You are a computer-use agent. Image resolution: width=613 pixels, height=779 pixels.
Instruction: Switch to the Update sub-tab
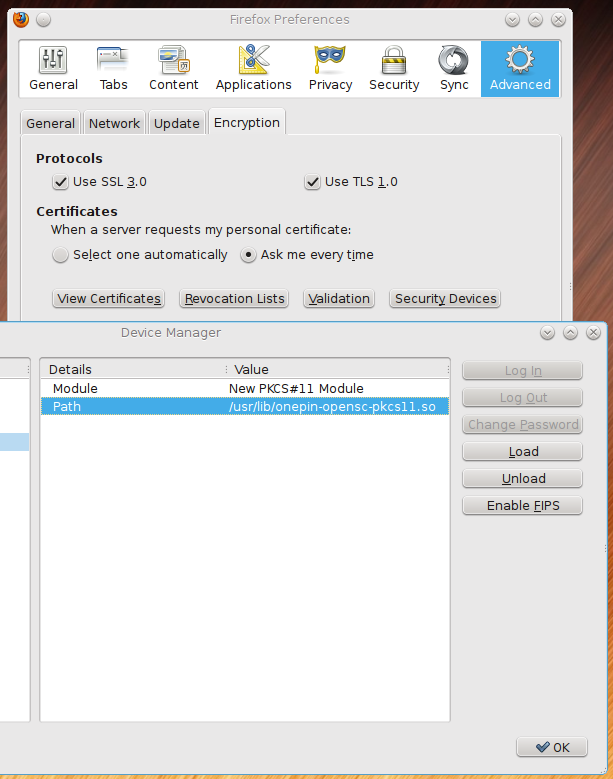point(176,123)
